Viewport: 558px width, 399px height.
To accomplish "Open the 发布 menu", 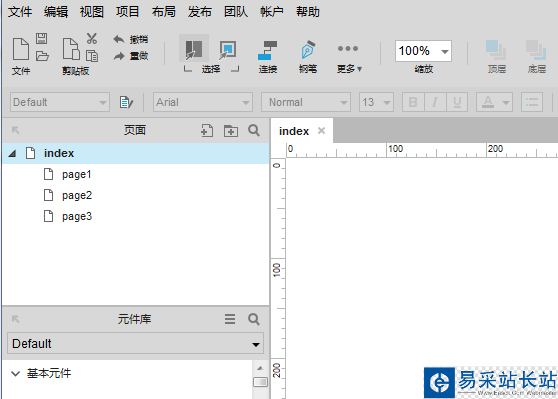I will pyautogui.click(x=200, y=12).
